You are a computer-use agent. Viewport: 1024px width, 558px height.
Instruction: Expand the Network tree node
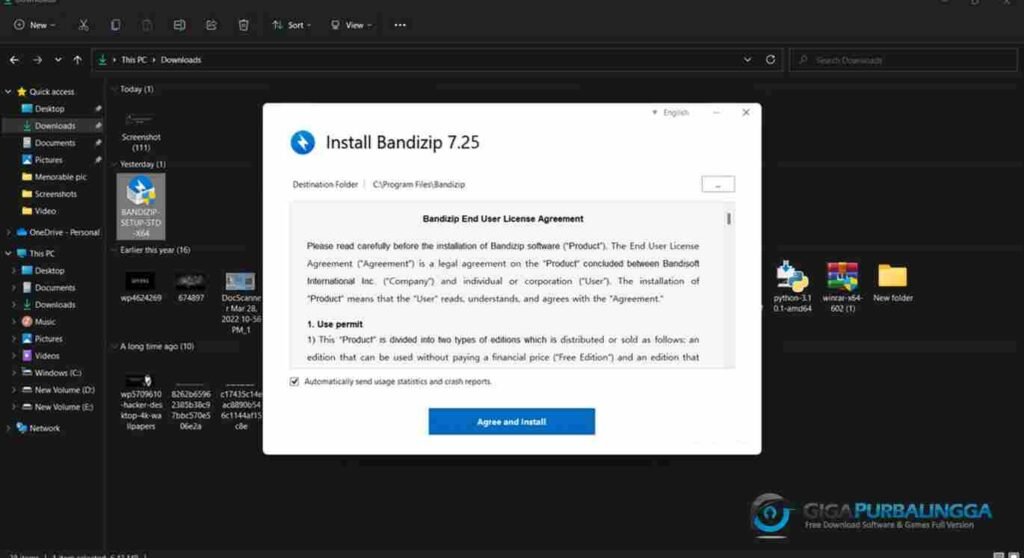tap(8, 428)
